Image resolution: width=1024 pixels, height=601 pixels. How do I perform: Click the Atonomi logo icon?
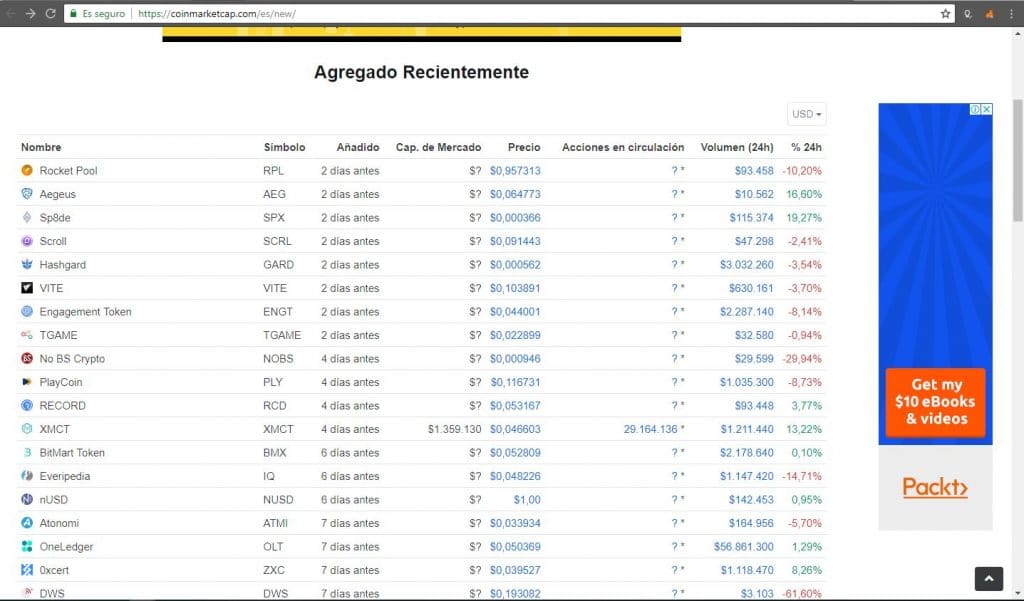tap(27, 523)
